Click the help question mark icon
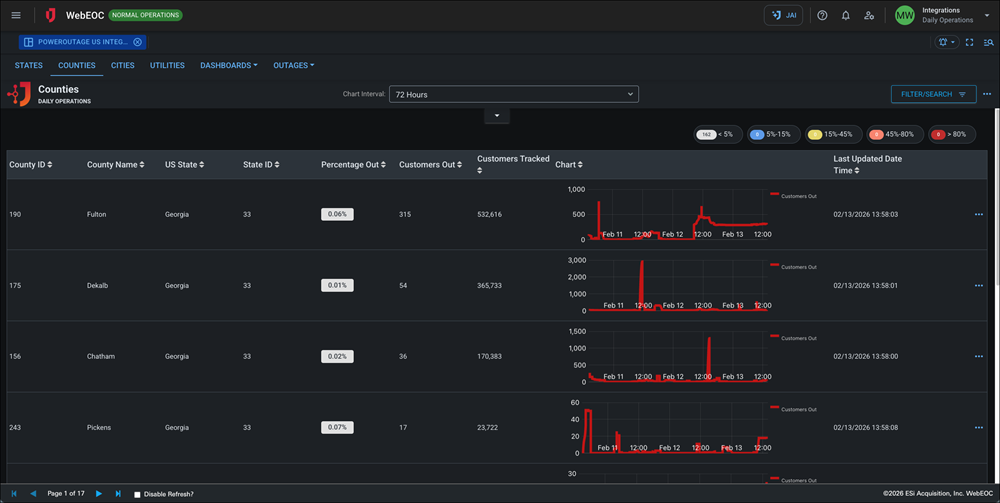Image resolution: width=1000 pixels, height=503 pixels. (822, 15)
